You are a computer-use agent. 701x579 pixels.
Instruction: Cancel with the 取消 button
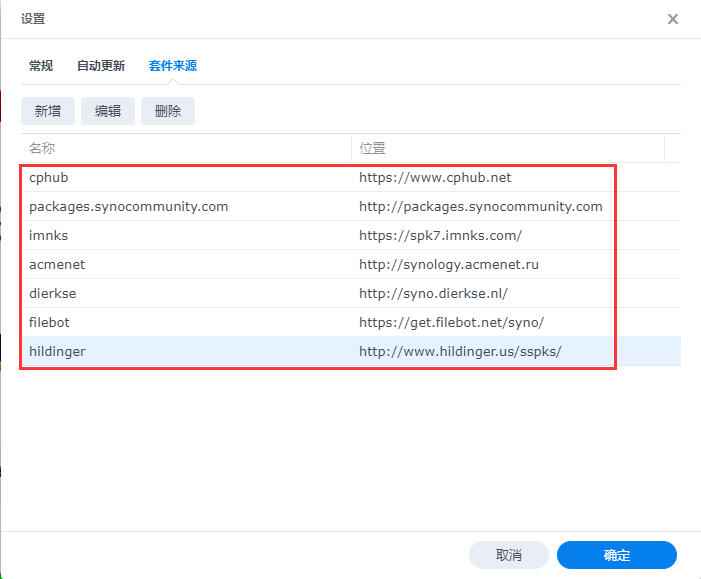pos(509,555)
